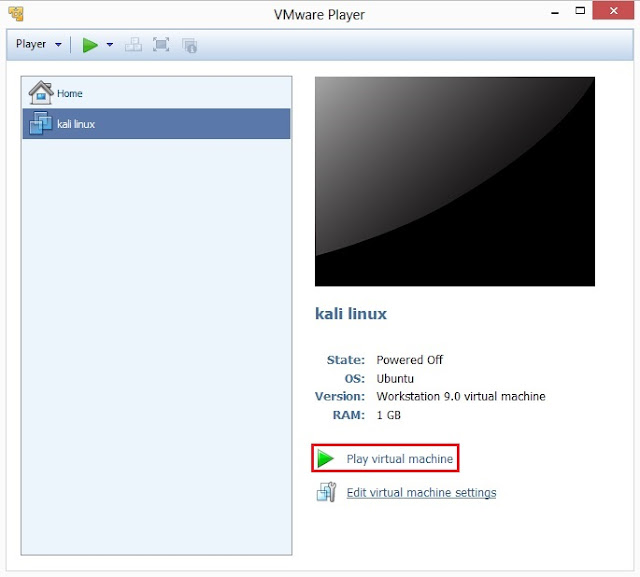Click the 'Powered Off' state value
640x577 pixels.
pos(409,360)
